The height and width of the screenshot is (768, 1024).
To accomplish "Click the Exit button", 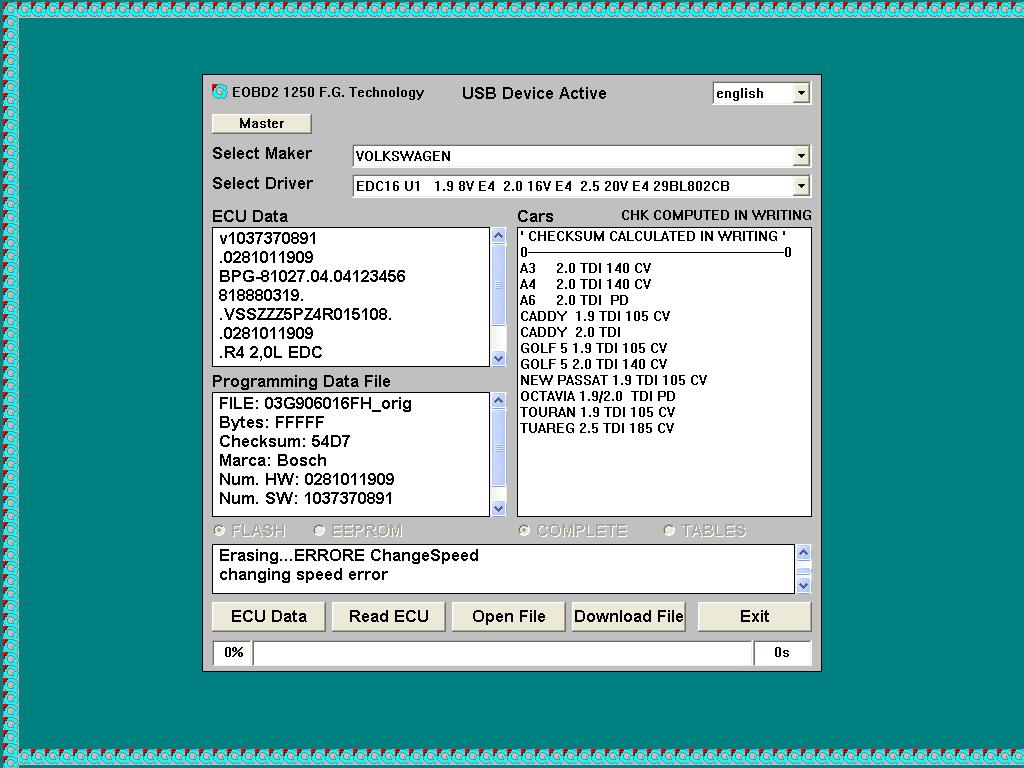I will (754, 616).
